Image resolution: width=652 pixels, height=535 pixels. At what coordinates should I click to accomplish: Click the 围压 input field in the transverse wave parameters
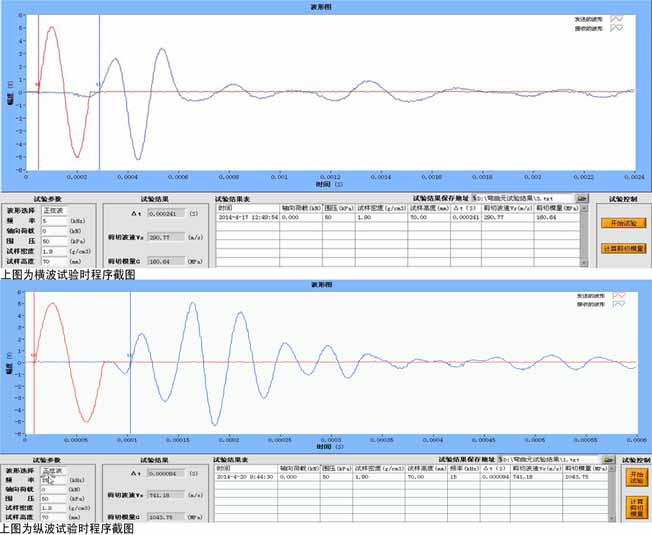click(53, 240)
